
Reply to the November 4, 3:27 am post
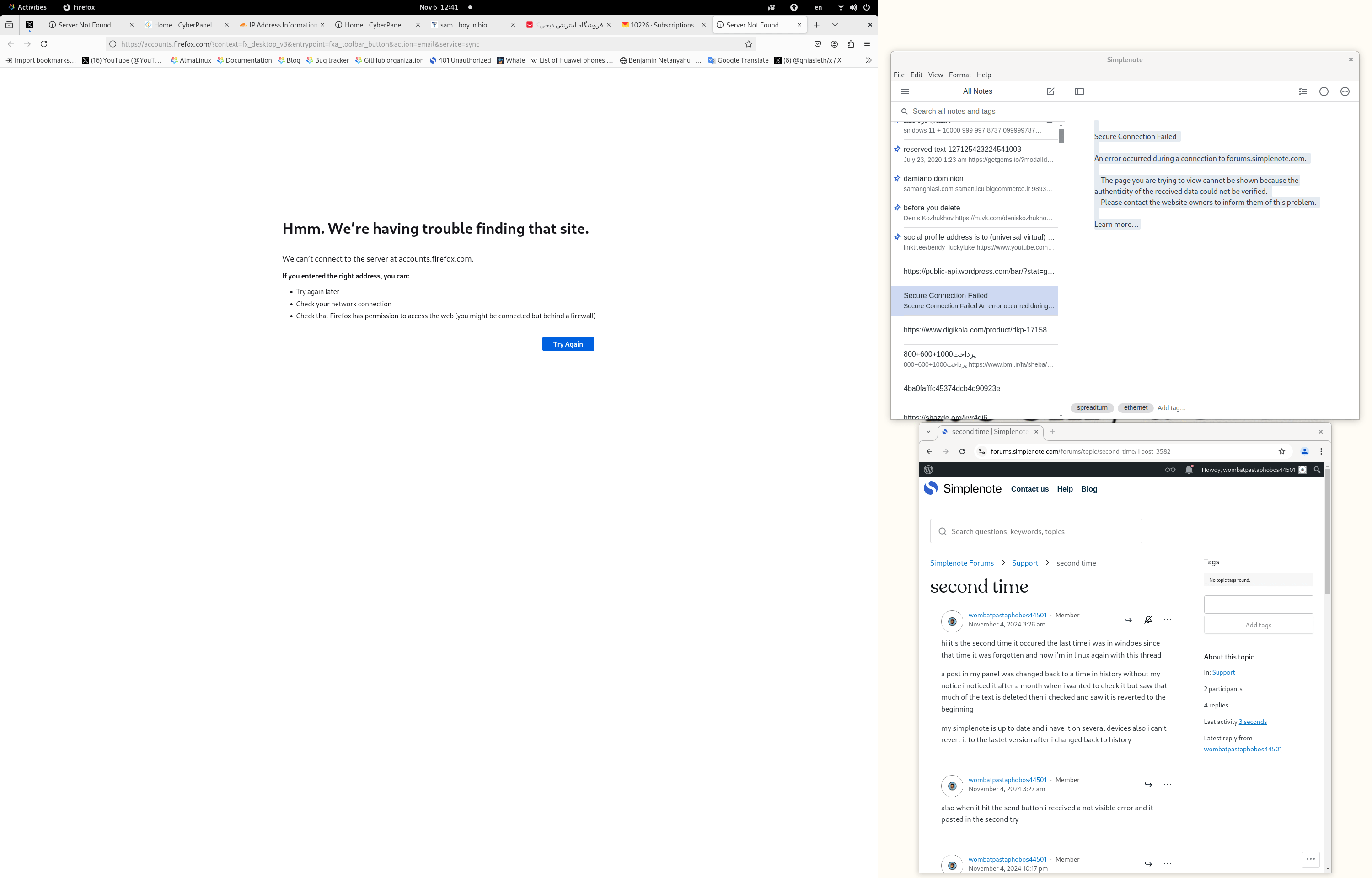[1148, 785]
